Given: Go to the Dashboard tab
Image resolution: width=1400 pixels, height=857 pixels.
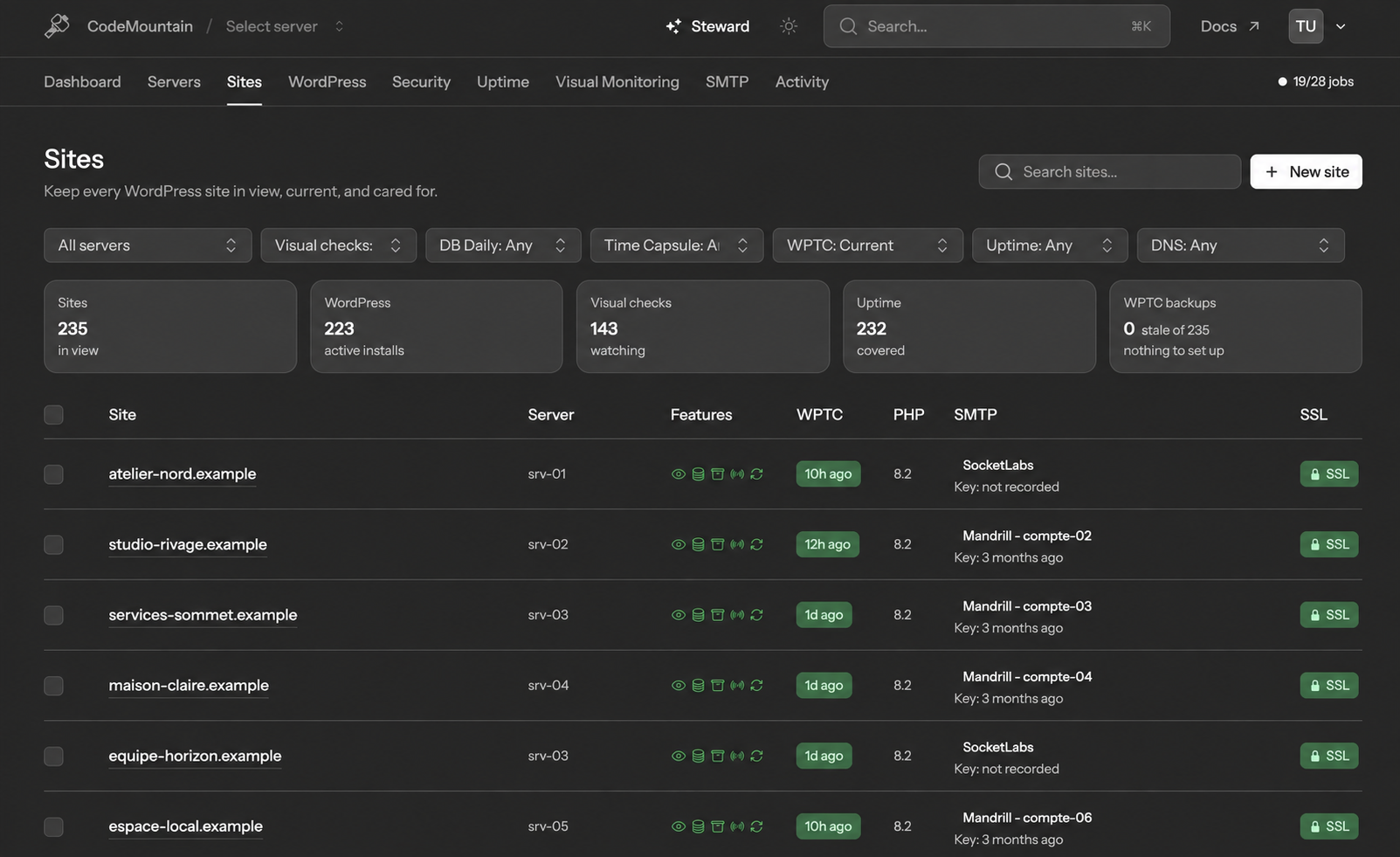Looking at the screenshot, I should point(82,81).
